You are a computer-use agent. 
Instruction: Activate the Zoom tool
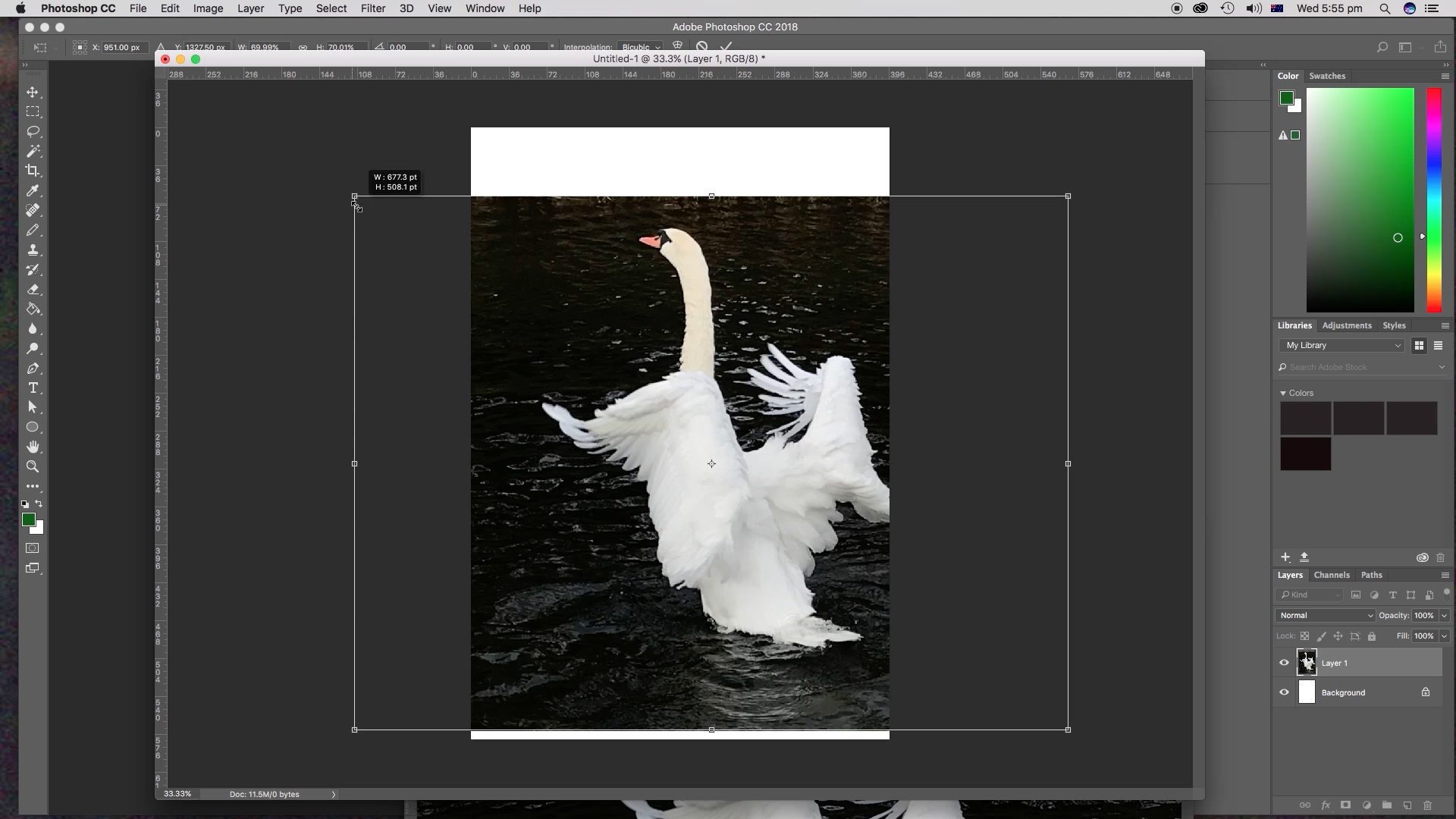(33, 466)
